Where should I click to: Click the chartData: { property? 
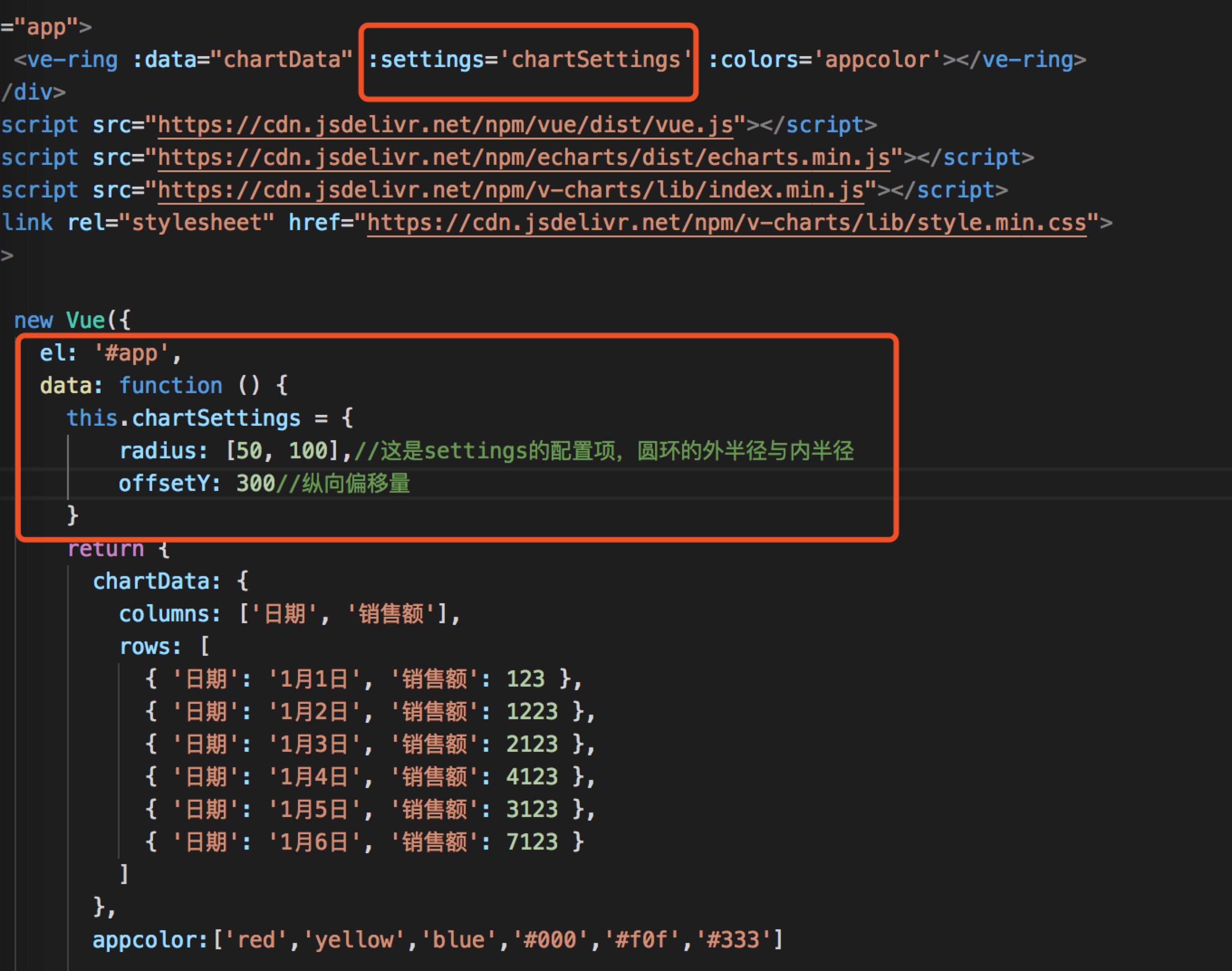point(171,581)
